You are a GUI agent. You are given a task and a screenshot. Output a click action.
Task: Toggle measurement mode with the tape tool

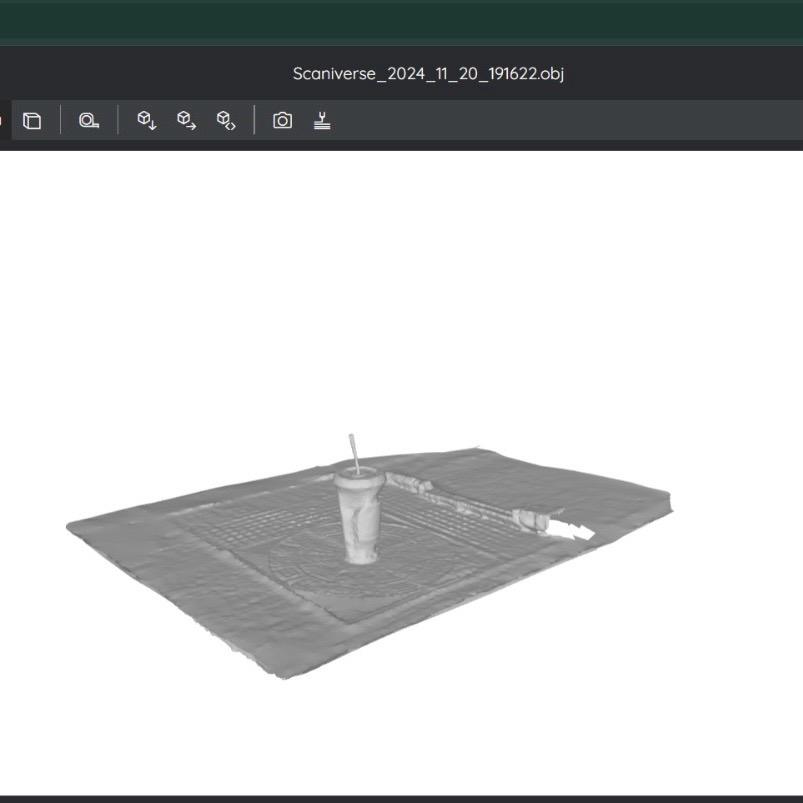click(88, 120)
